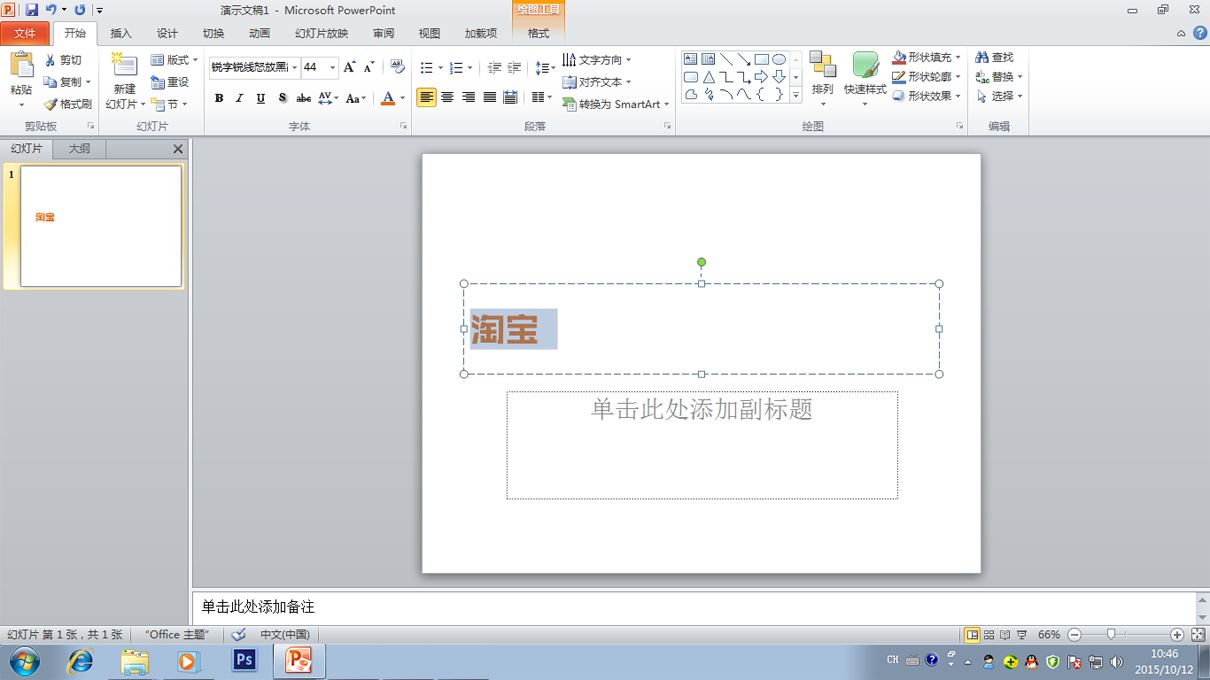Open the Font dialog launcher
The width and height of the screenshot is (1210, 680).
coord(404,126)
